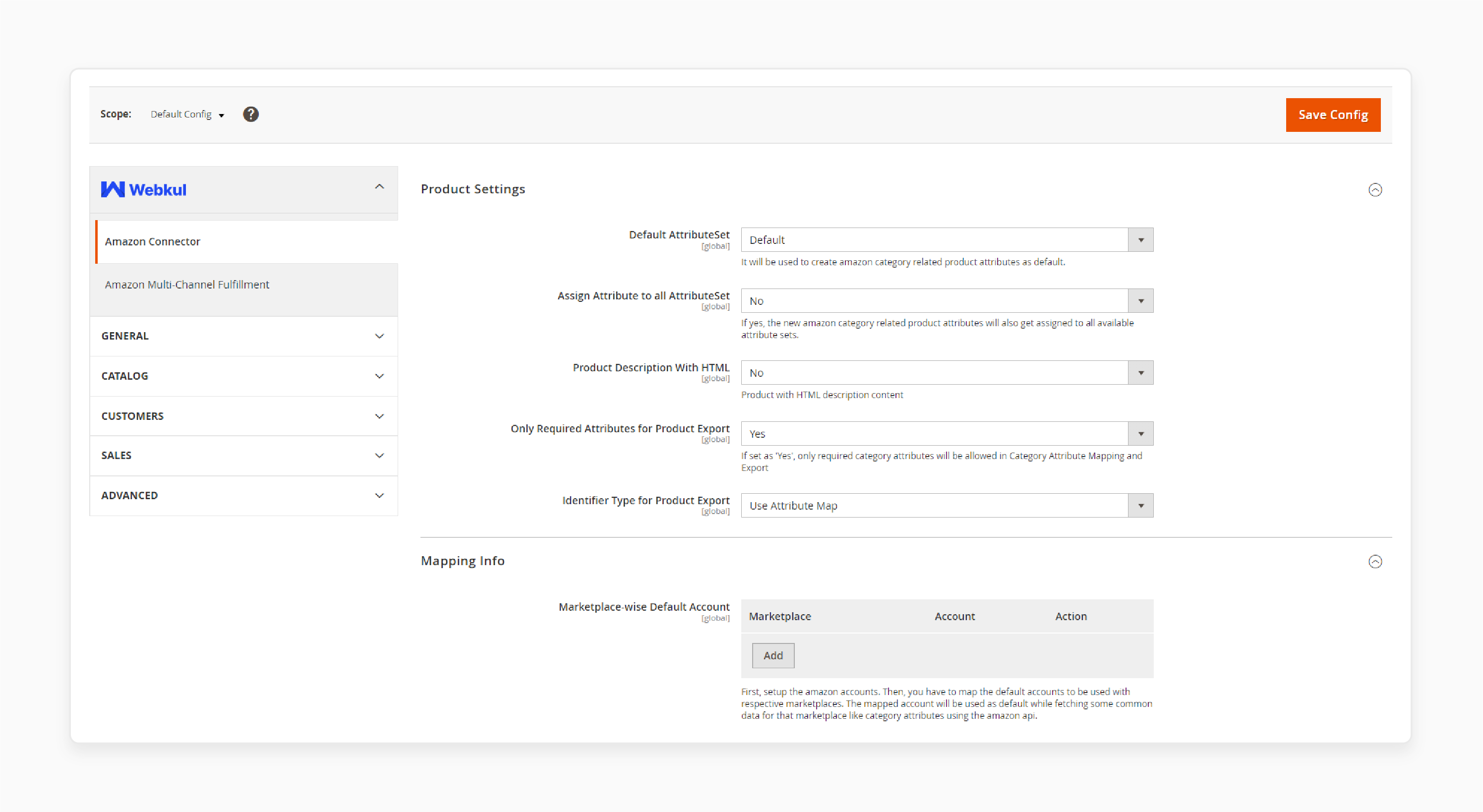Click the Add button in marketplace table
Viewport: 1483px width, 812px height.
772,655
